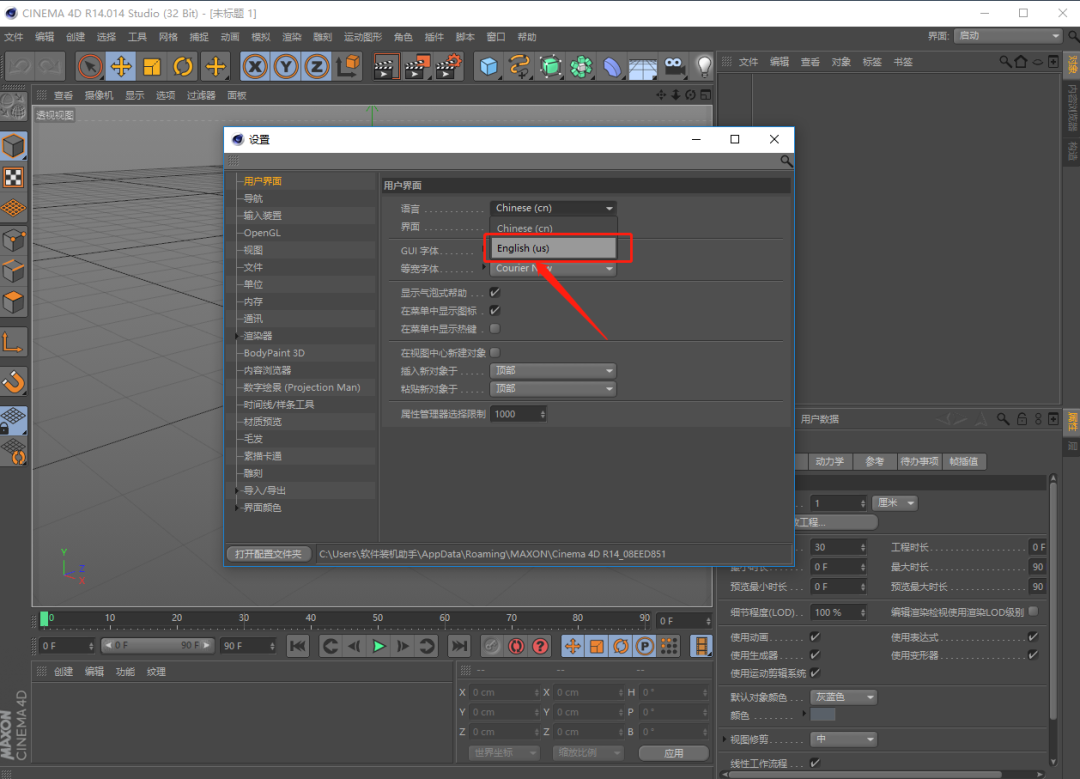Open the 摄像机 viewport menu
The width and height of the screenshot is (1080, 779).
click(x=98, y=96)
